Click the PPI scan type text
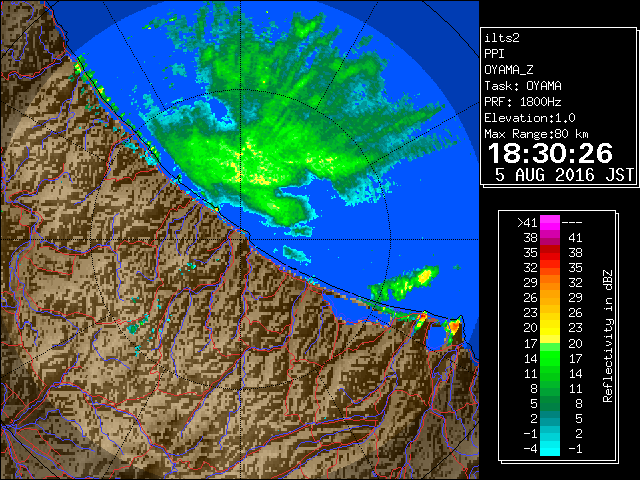 click(494, 54)
